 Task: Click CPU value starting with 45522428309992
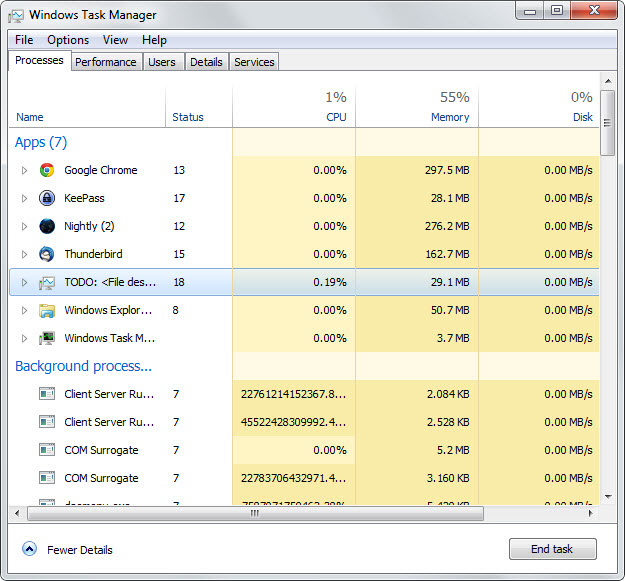[293, 422]
